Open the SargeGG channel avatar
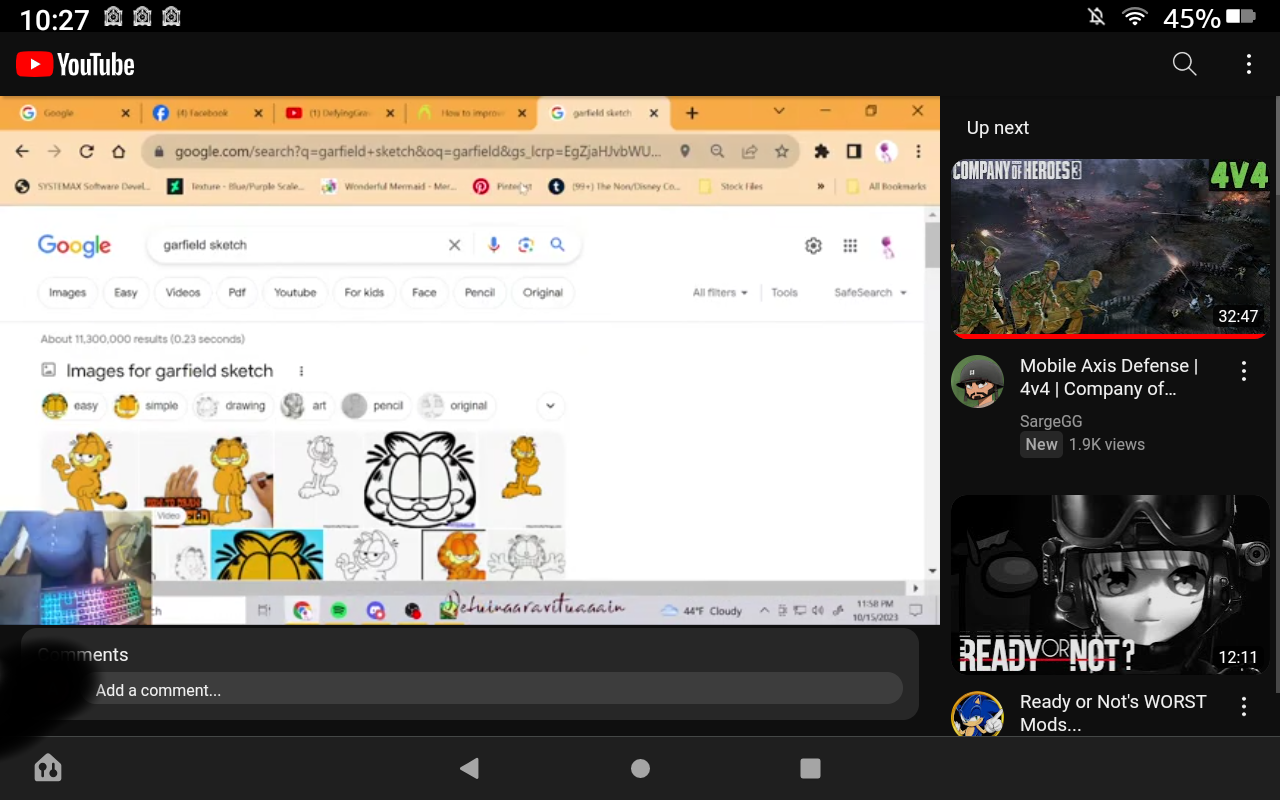 [977, 381]
